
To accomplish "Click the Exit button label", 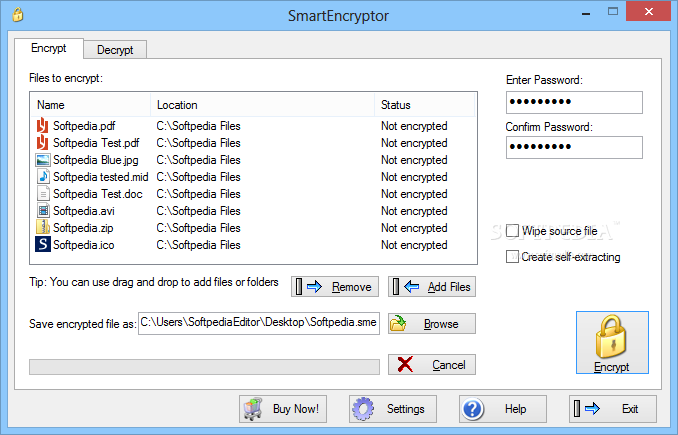I will pyautogui.click(x=630, y=409).
